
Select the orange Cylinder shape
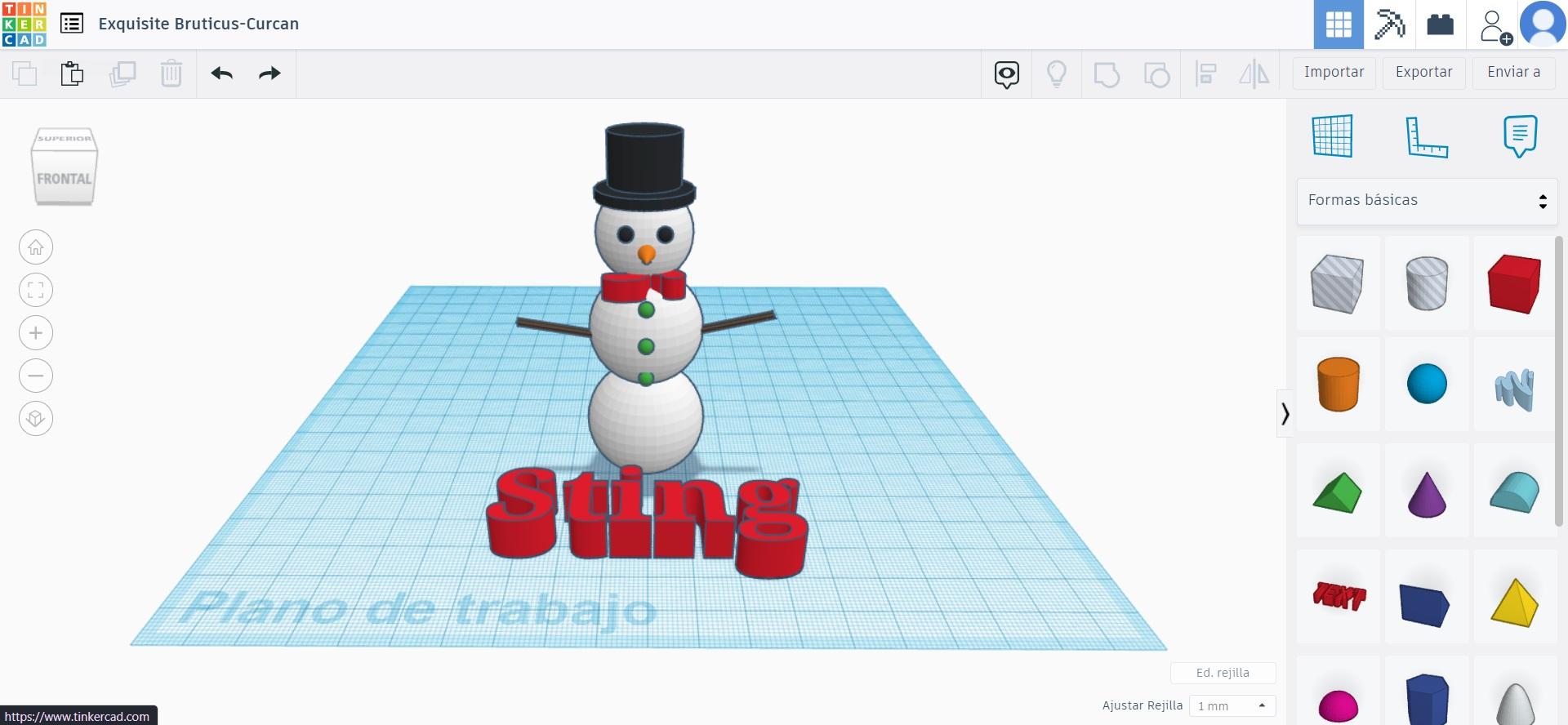click(1339, 384)
